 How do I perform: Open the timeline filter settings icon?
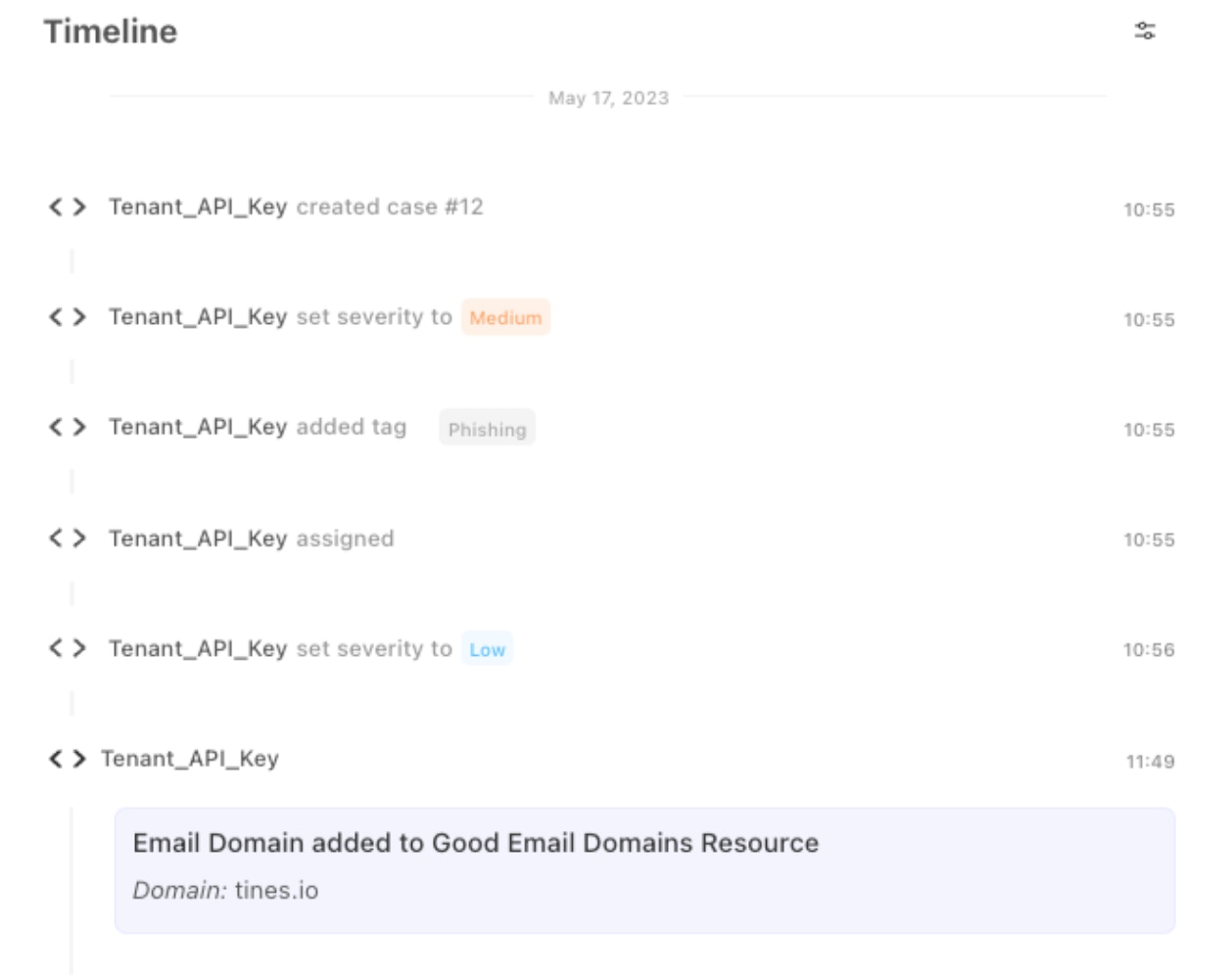coord(1145,31)
